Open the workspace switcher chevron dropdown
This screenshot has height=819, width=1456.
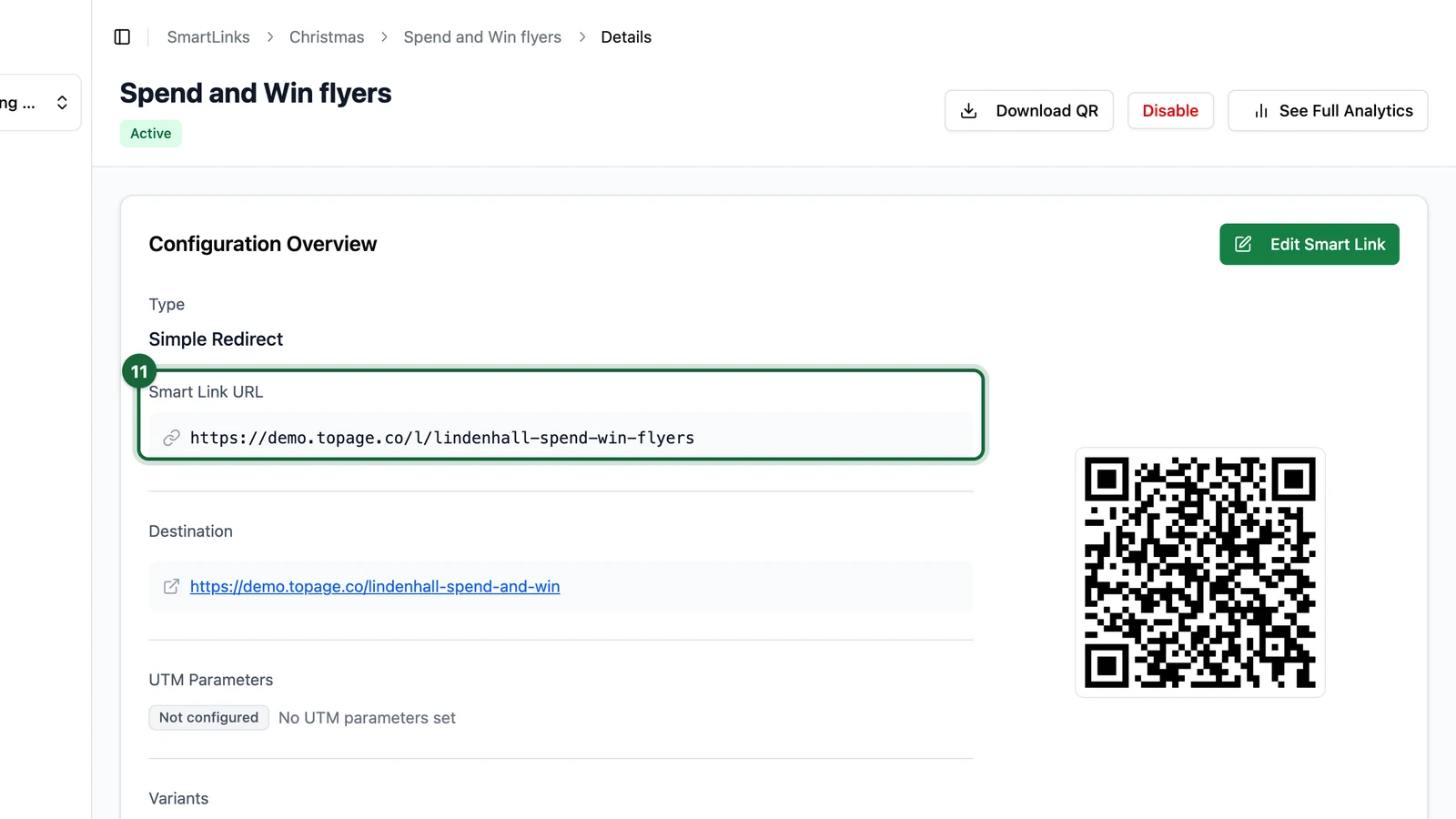[x=62, y=102]
